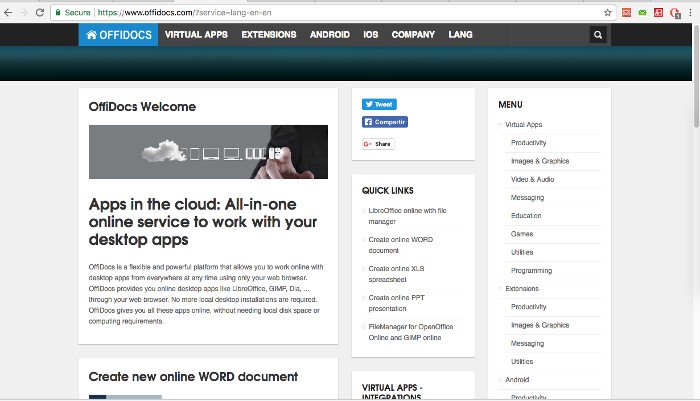700x401 pixels.
Task: Share on Facebook with the Compartir button
Action: (385, 122)
